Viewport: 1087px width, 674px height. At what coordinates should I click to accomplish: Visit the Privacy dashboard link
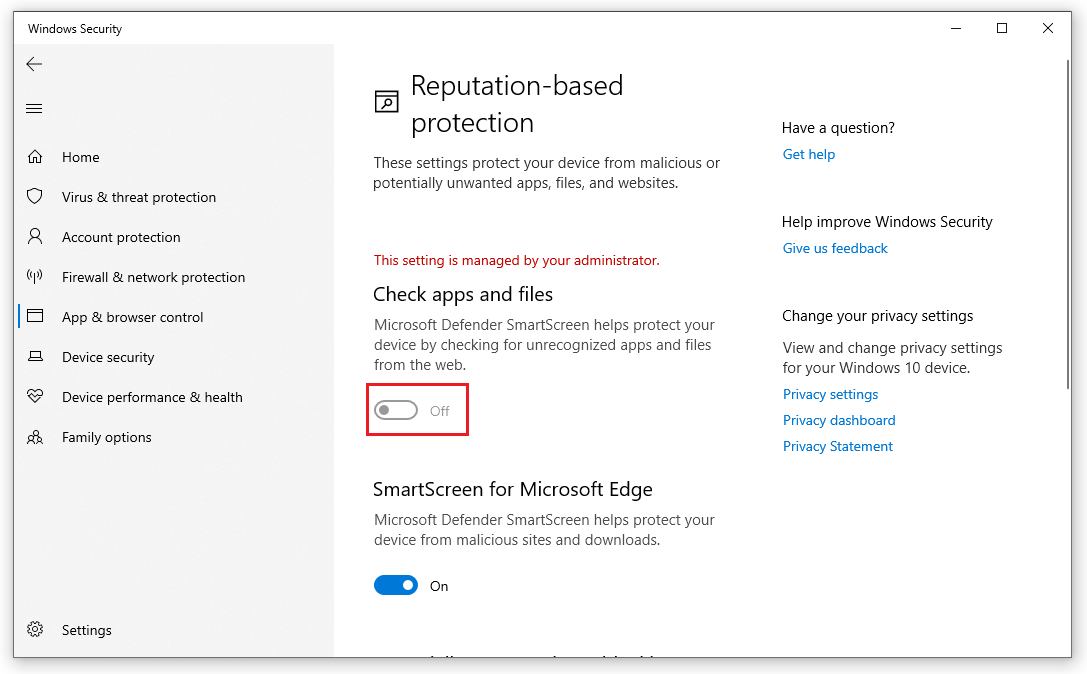(x=839, y=420)
